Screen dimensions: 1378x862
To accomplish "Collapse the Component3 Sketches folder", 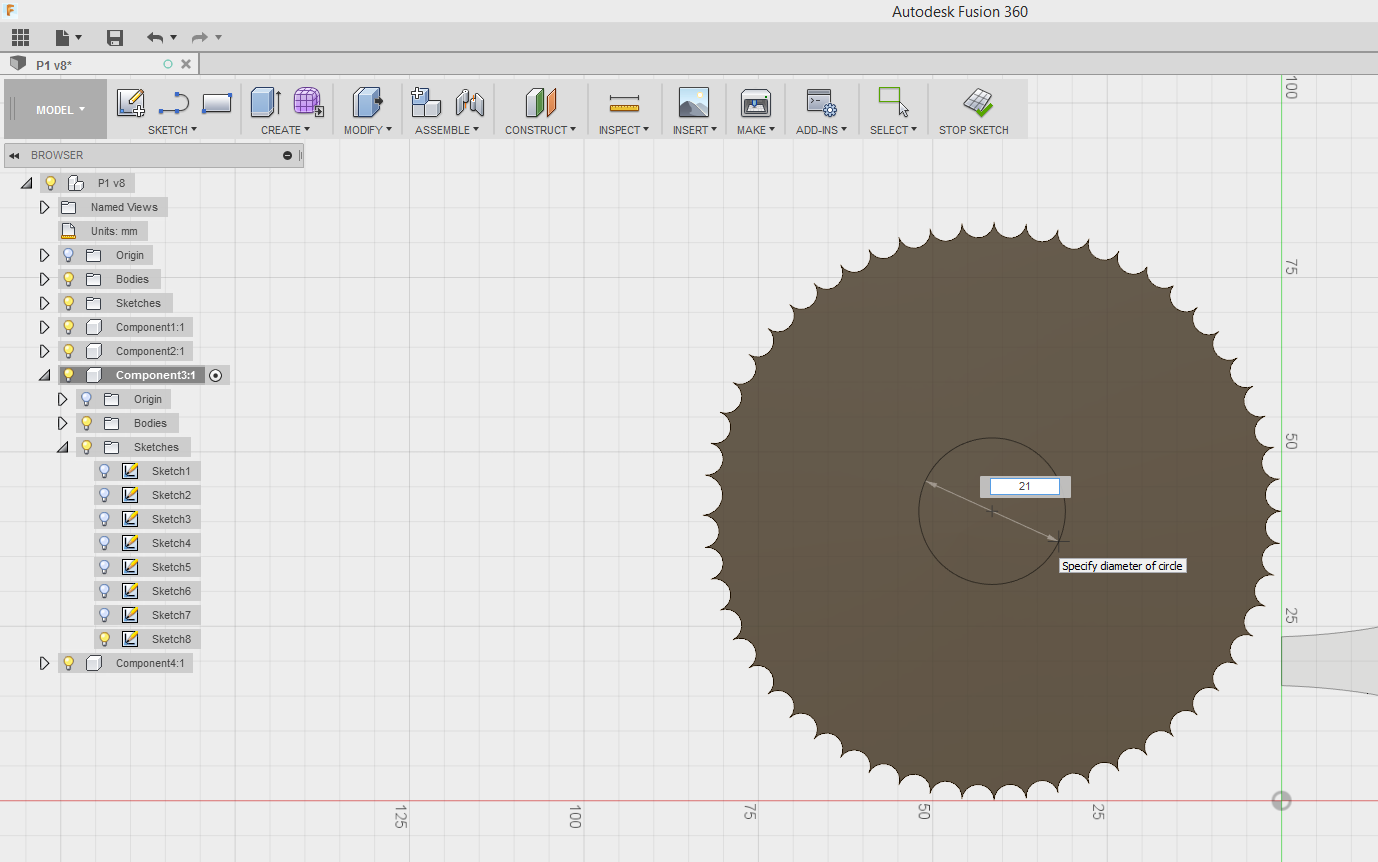I will tap(62, 448).
